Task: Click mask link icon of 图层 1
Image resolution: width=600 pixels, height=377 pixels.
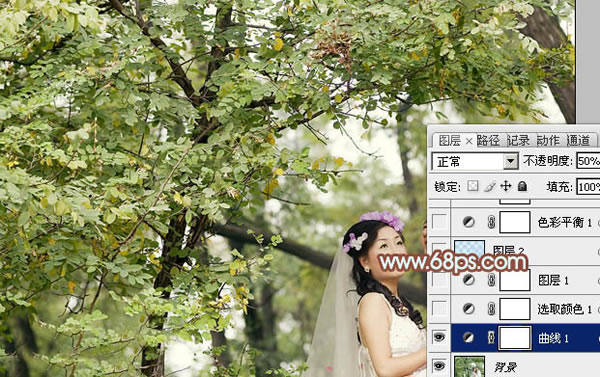Action: click(491, 280)
